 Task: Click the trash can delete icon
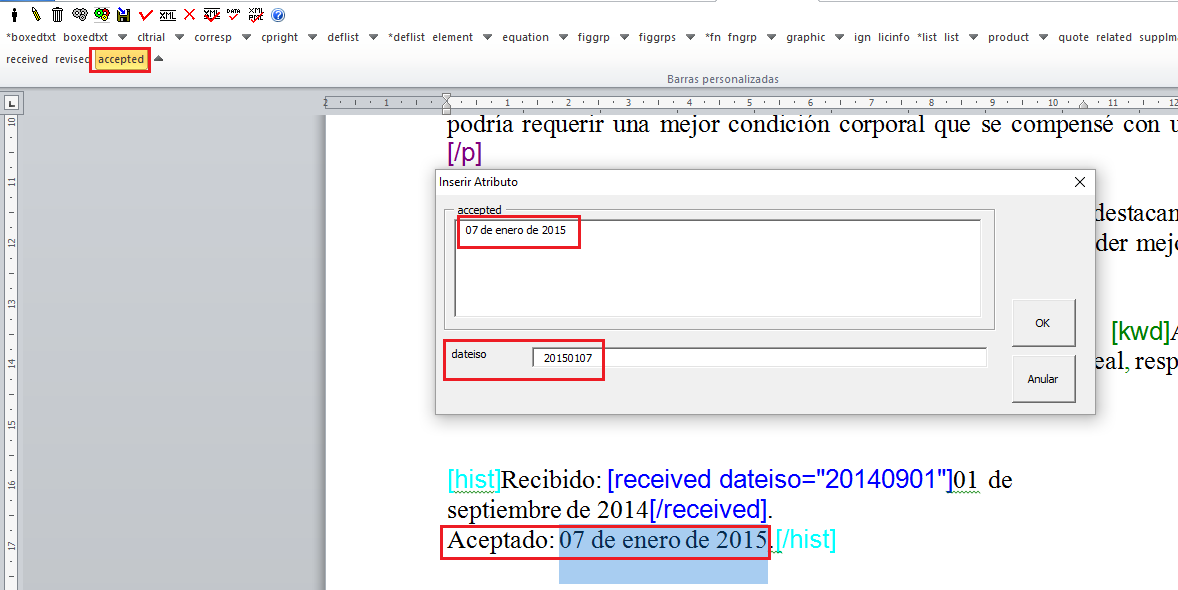(57, 15)
